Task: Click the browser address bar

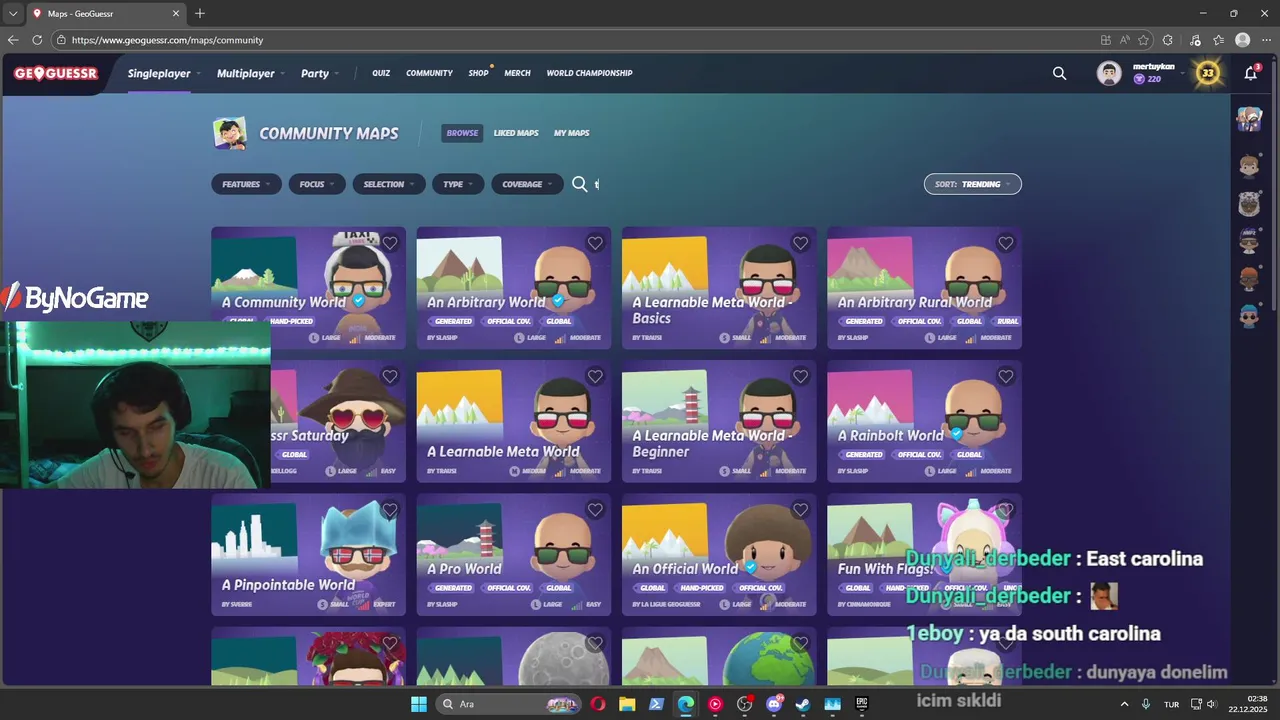Action: pyautogui.click(x=575, y=40)
